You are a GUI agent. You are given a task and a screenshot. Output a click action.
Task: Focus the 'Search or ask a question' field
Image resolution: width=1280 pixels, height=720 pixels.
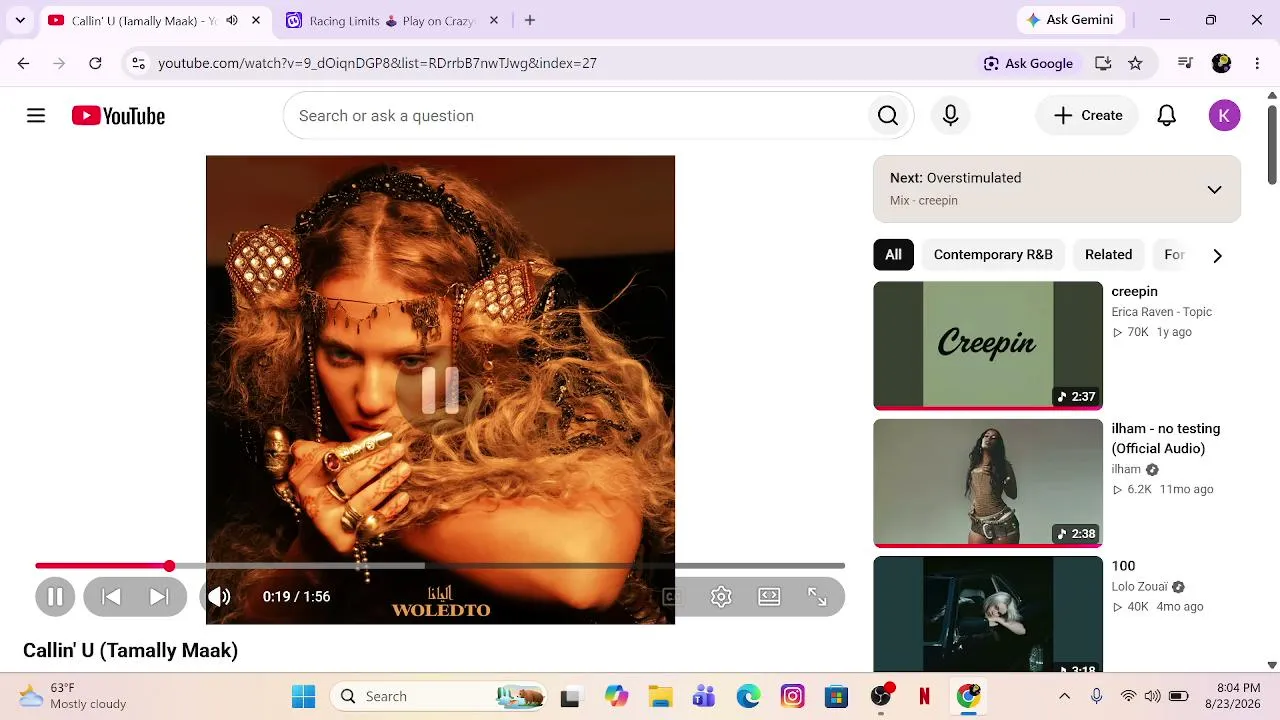tap(575, 116)
